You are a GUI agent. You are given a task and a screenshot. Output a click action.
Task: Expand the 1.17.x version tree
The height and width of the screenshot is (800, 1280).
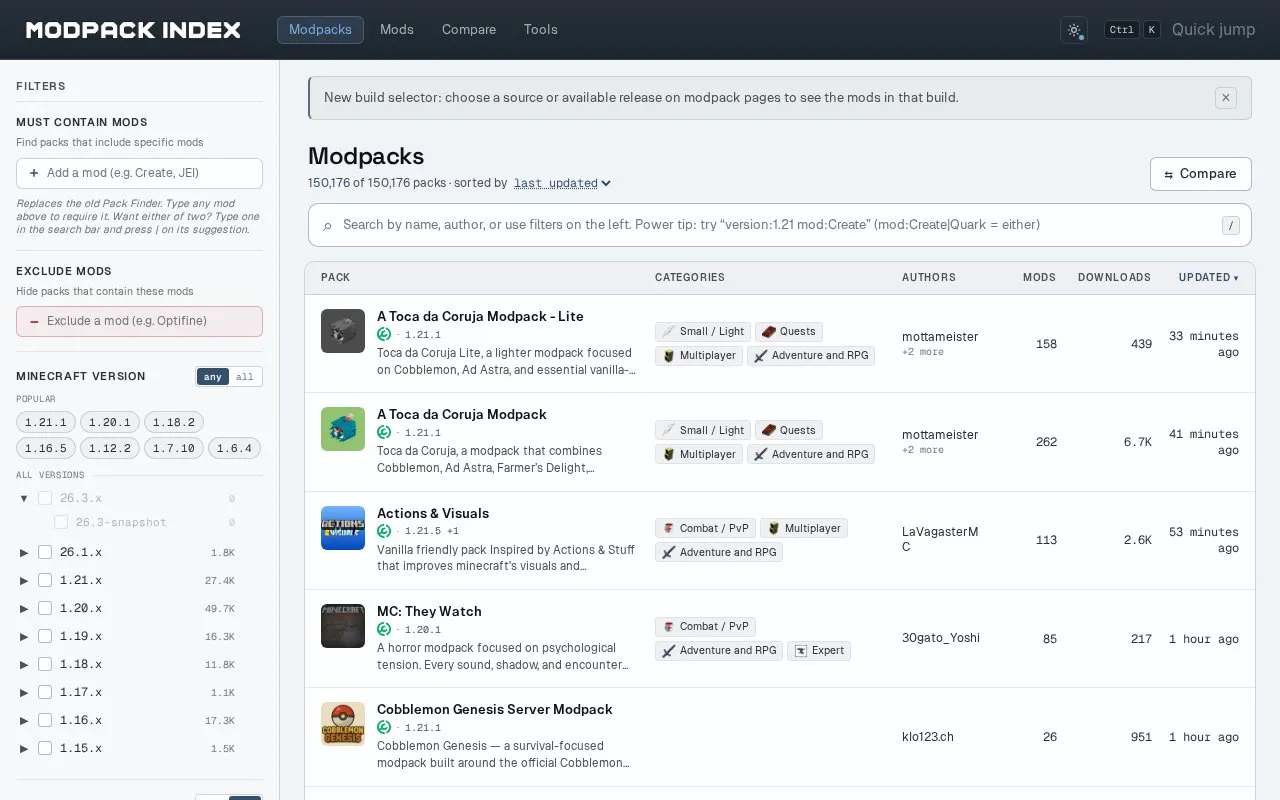coord(25,692)
